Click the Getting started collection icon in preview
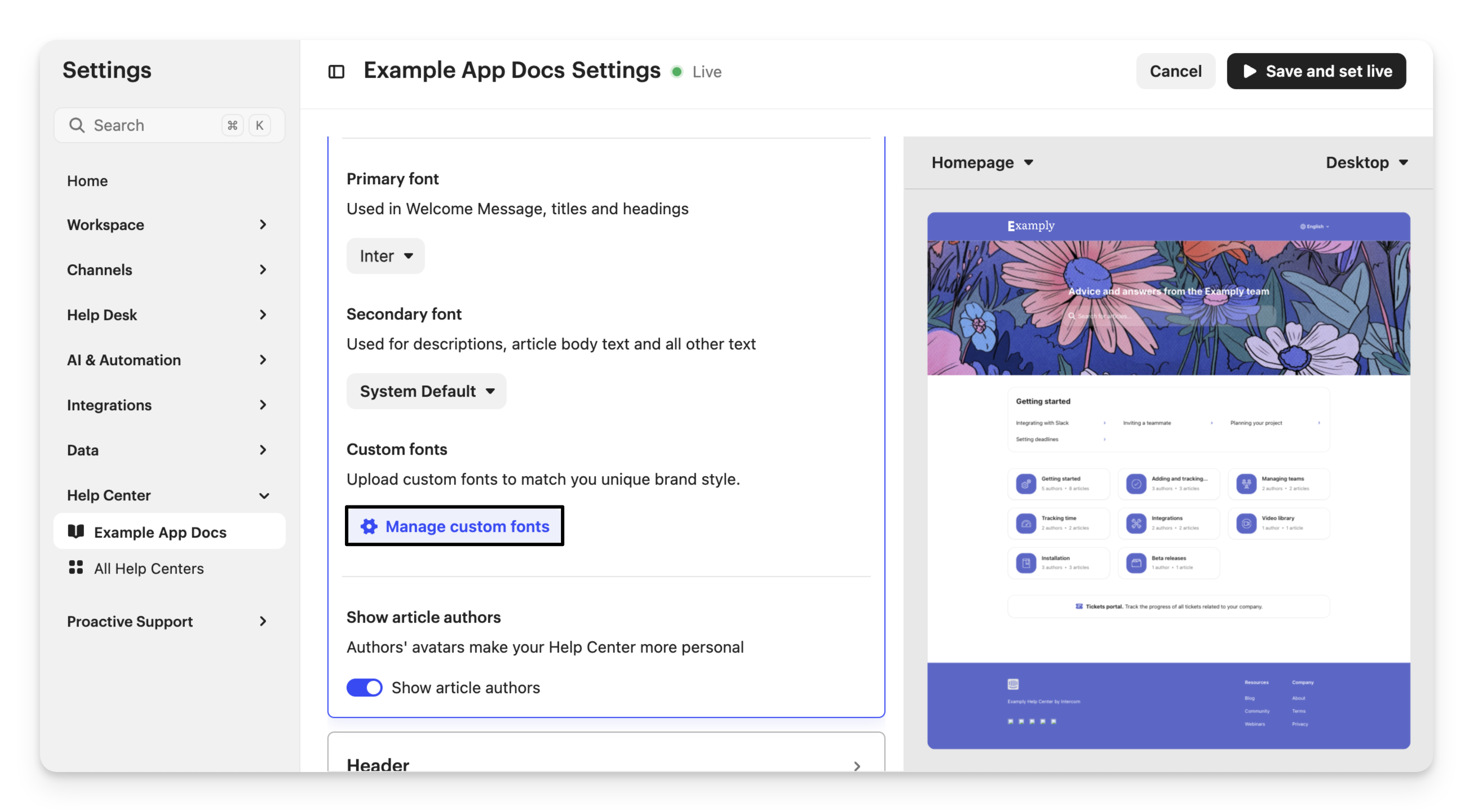Screen dimensions: 1473x812 pos(1026,484)
